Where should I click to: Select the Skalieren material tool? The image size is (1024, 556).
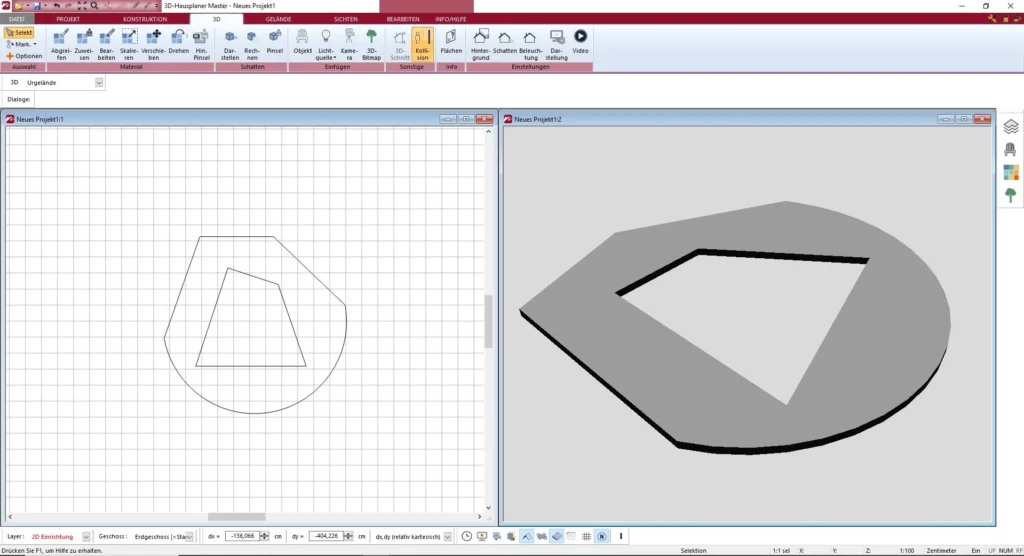point(129,44)
